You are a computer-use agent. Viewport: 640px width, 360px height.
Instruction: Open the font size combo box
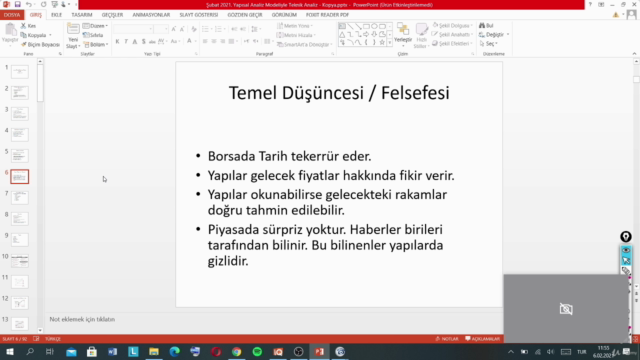click(161, 29)
